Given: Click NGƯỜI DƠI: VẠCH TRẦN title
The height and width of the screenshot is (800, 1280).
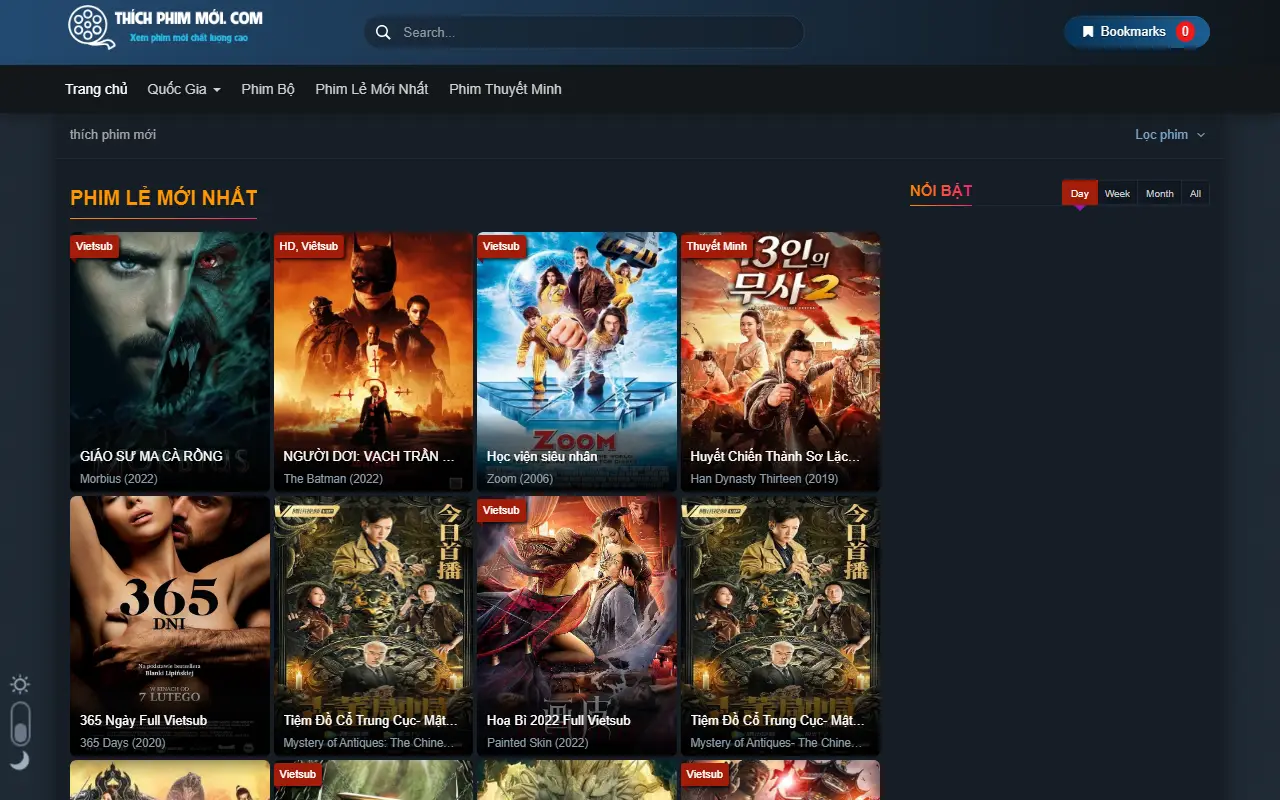Looking at the screenshot, I should [x=369, y=456].
